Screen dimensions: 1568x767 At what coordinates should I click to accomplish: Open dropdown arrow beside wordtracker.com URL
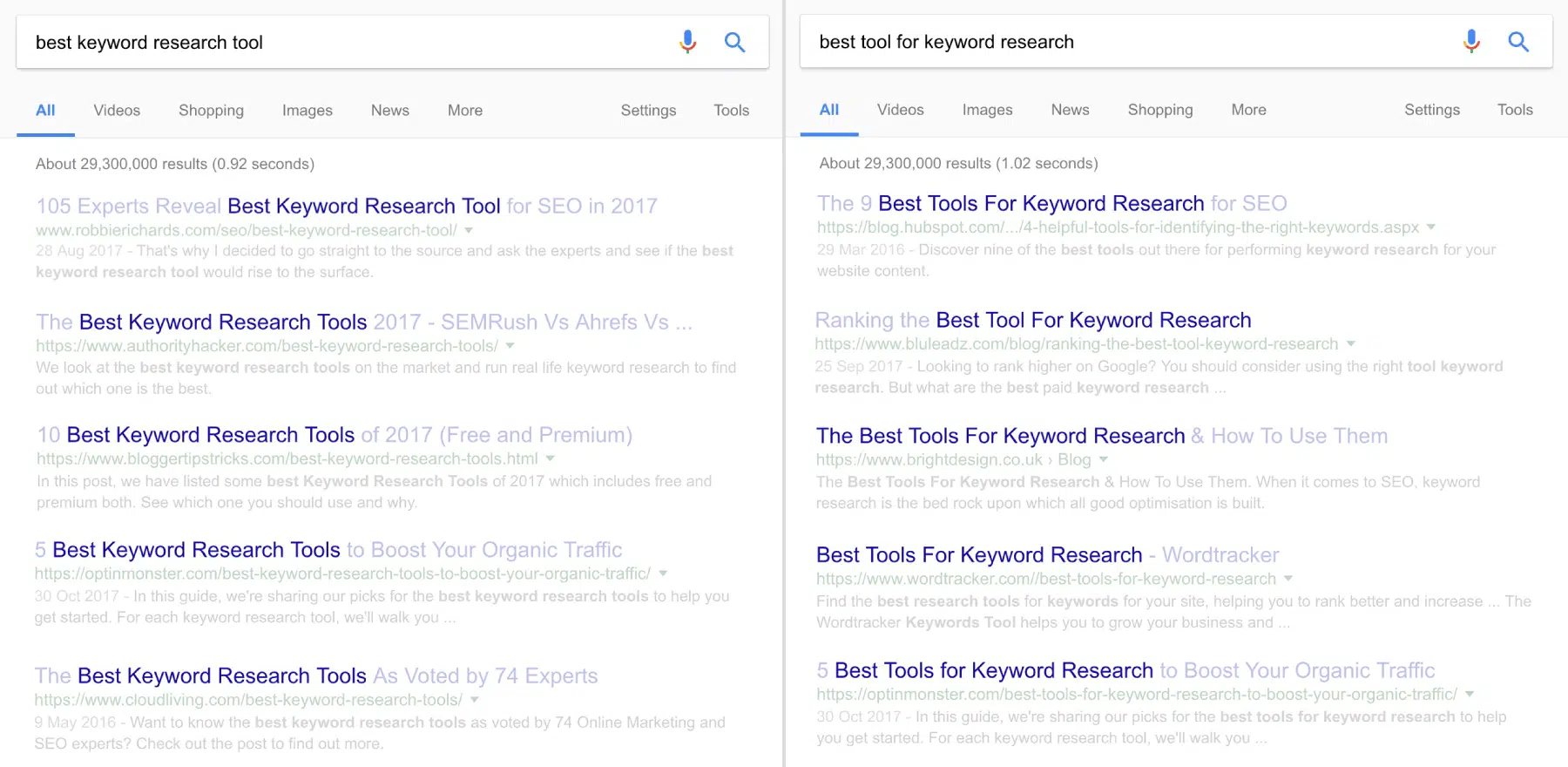click(1288, 579)
